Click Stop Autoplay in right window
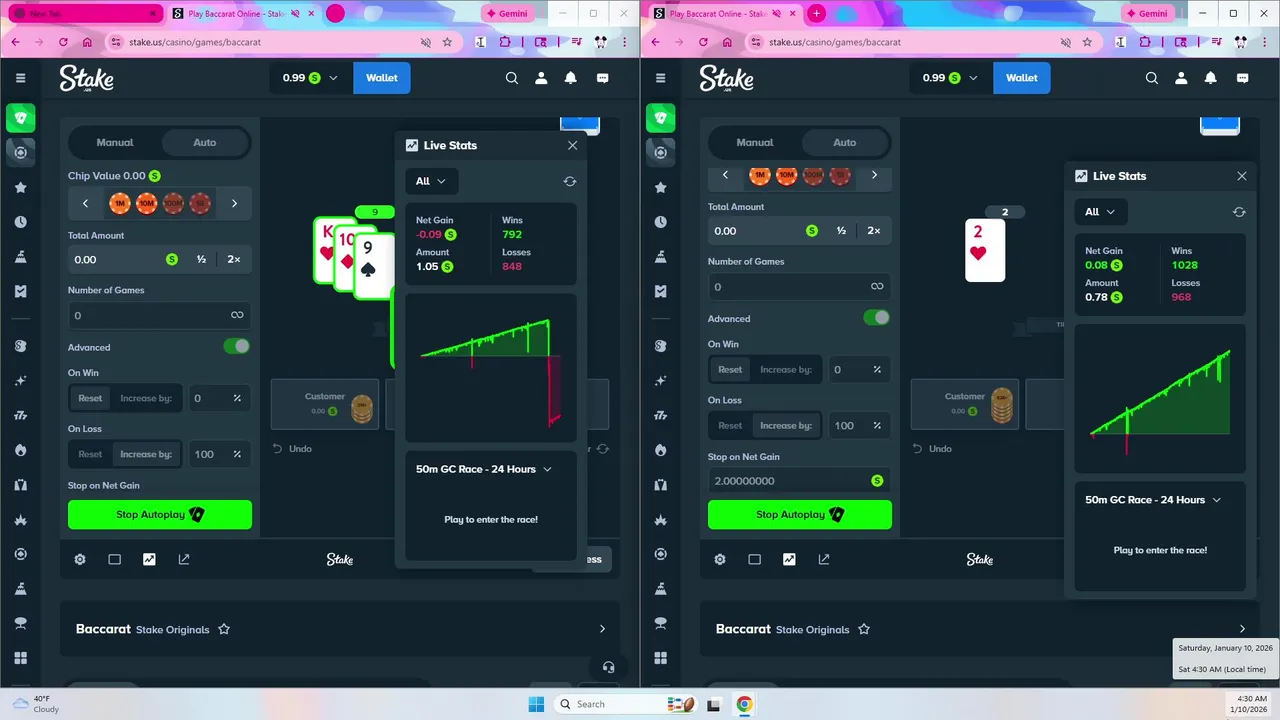Screen dimensions: 1280x720 (800, 515)
